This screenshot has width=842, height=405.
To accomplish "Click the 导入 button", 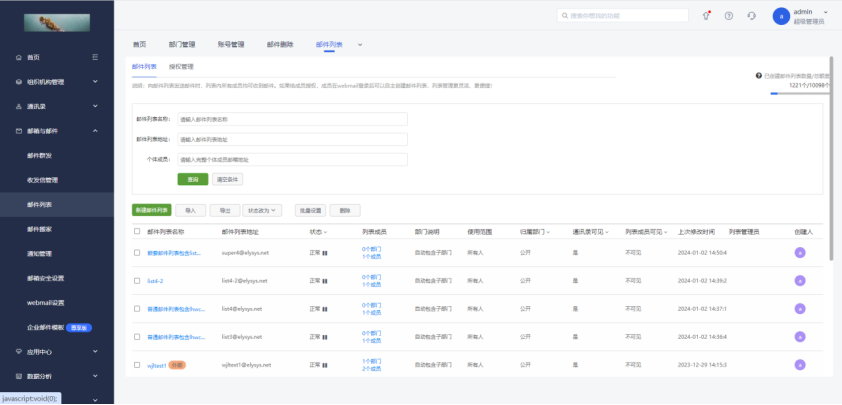I will [191, 211].
